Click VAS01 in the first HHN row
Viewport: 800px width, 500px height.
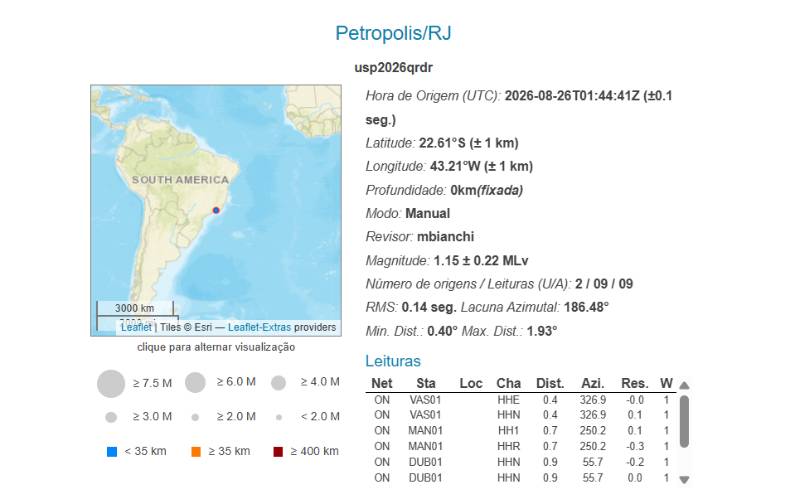[x=426, y=415]
